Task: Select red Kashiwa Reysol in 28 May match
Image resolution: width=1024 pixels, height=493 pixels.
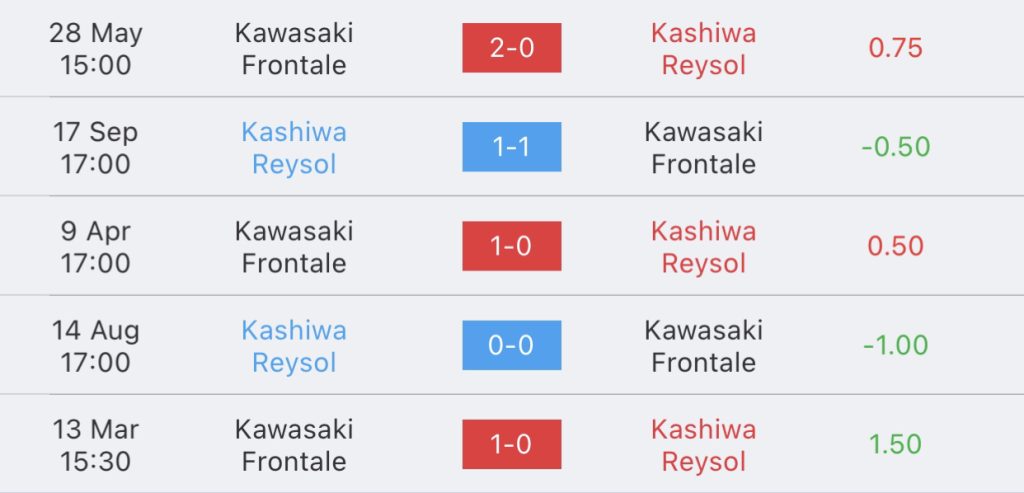Action: pyautogui.click(x=703, y=48)
